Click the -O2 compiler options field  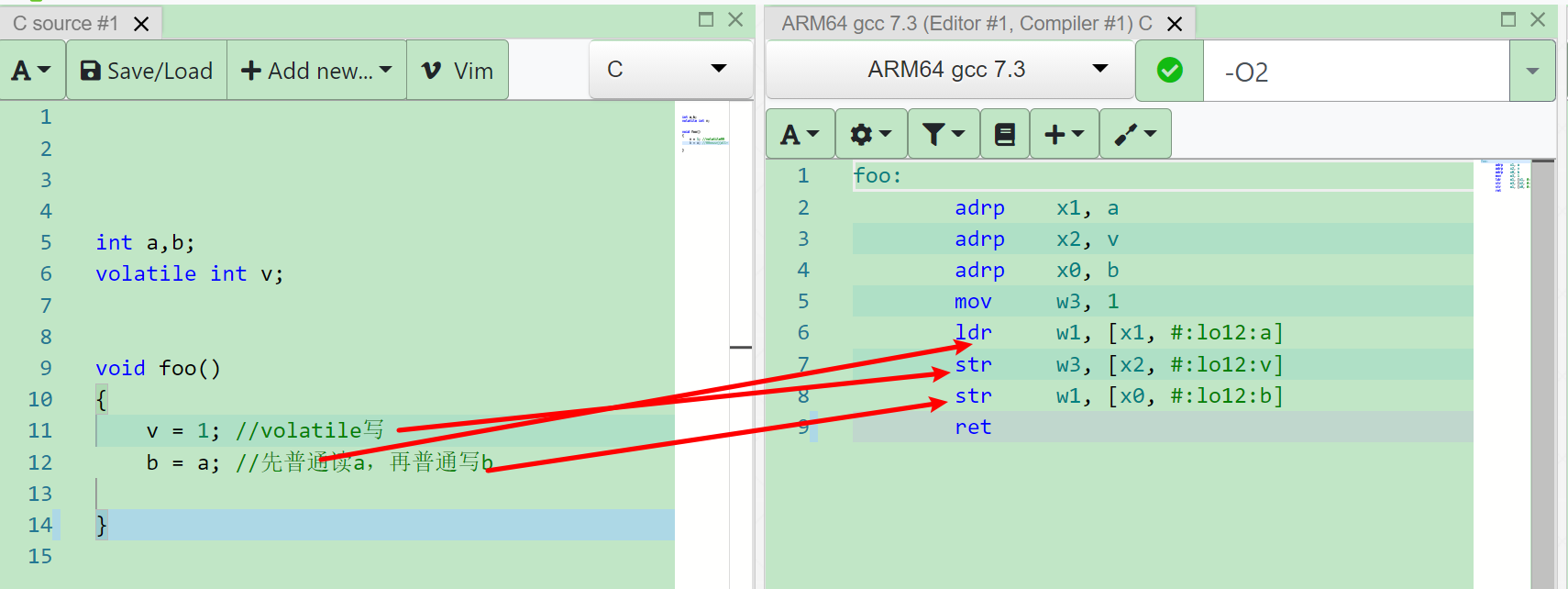1356,71
